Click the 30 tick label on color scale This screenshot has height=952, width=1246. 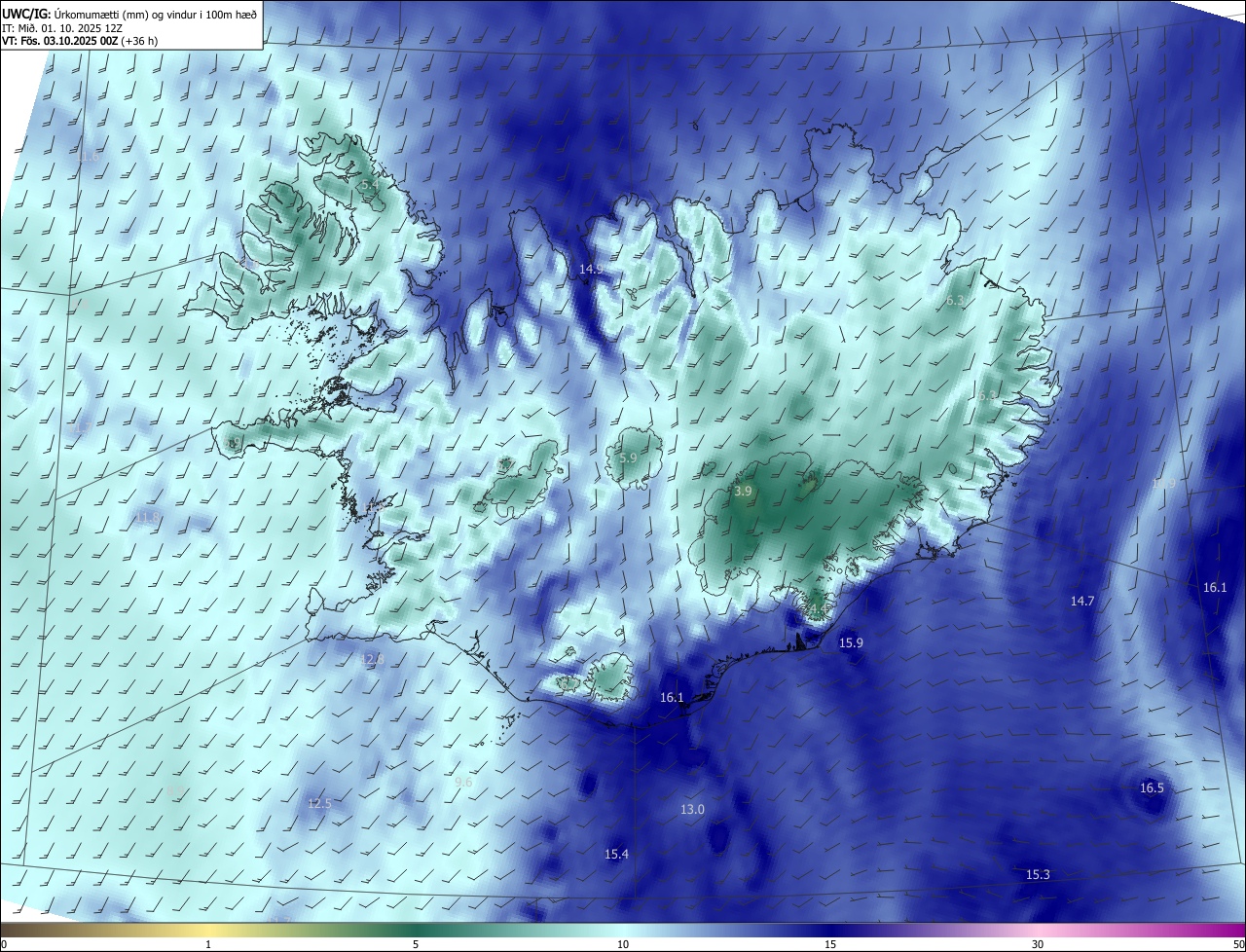(1038, 944)
